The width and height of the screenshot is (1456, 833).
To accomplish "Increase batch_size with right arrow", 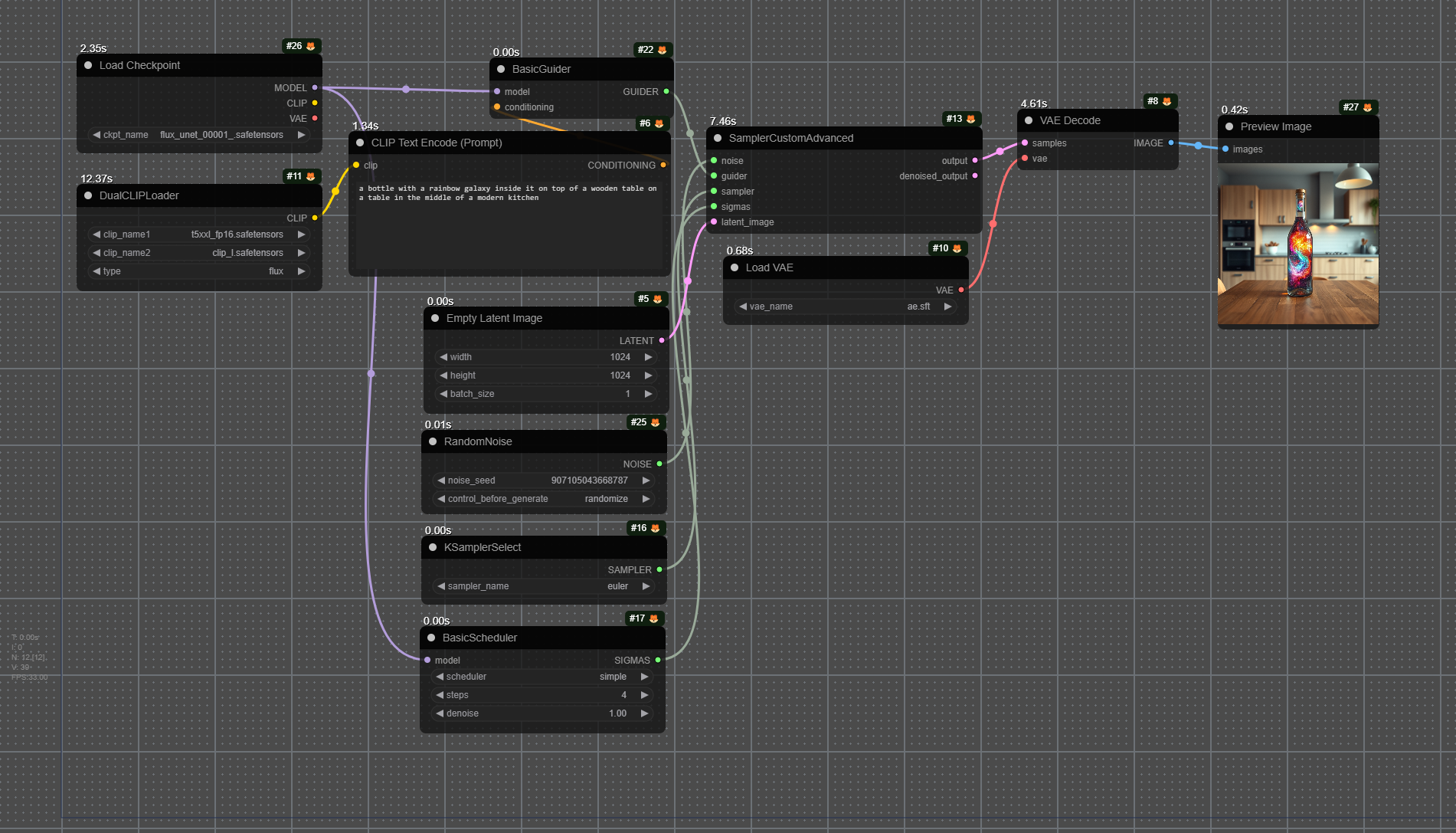I will click(x=648, y=394).
